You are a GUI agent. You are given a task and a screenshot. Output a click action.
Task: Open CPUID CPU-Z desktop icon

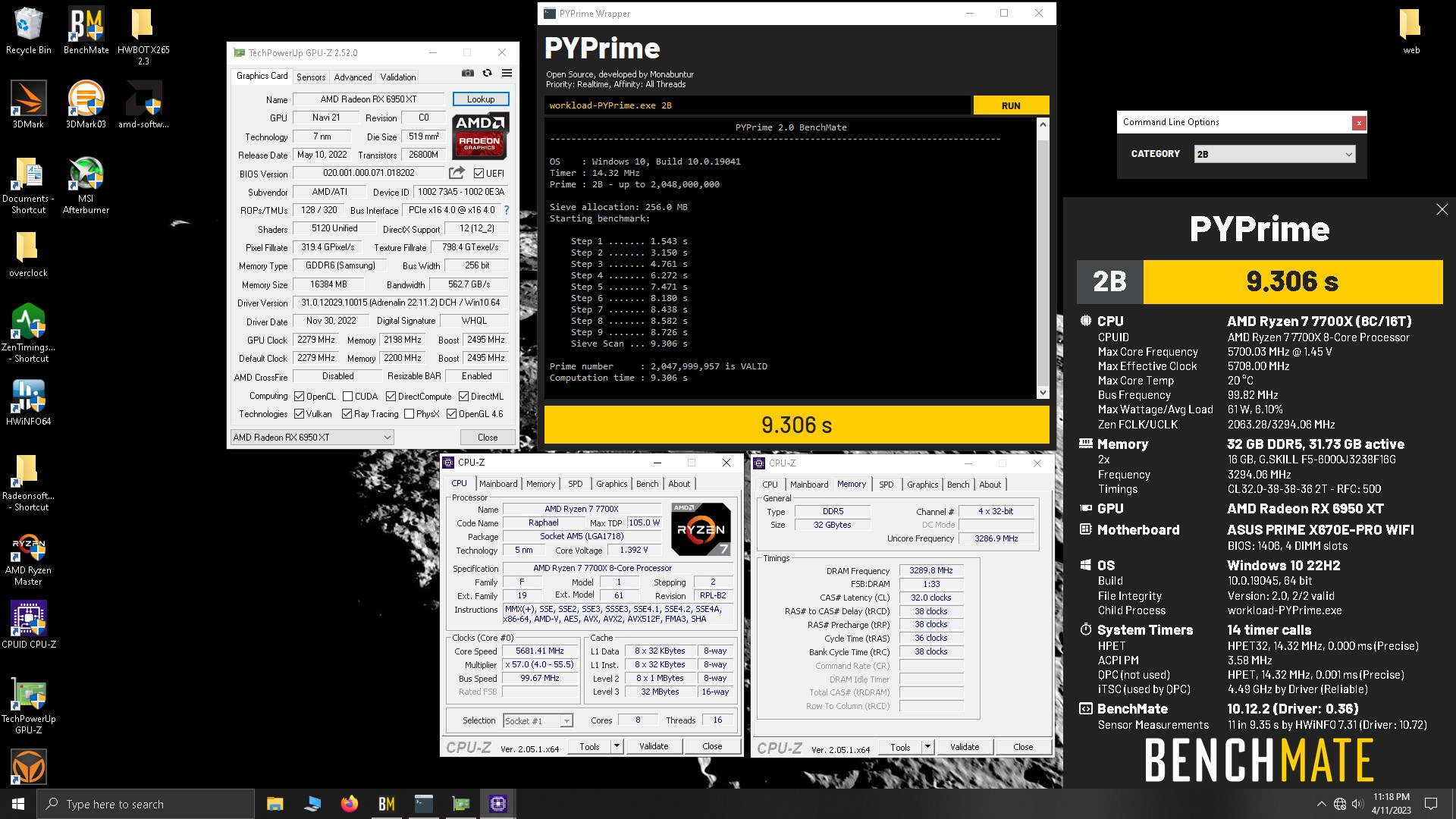tap(28, 624)
